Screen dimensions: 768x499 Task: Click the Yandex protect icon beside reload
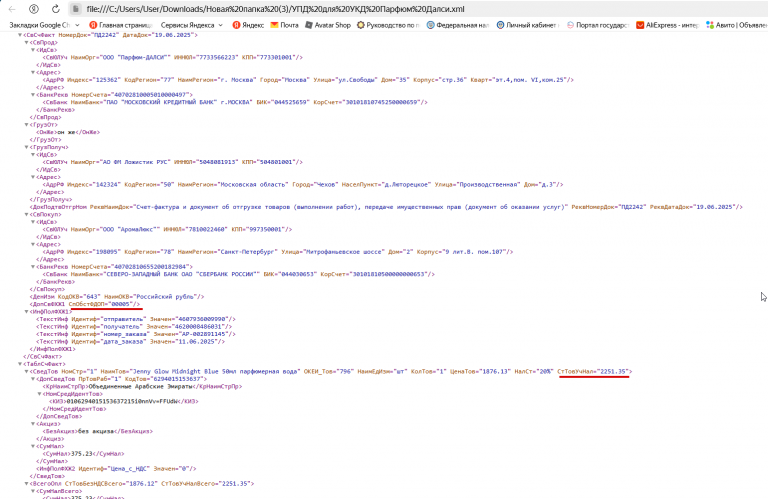(34, 9)
